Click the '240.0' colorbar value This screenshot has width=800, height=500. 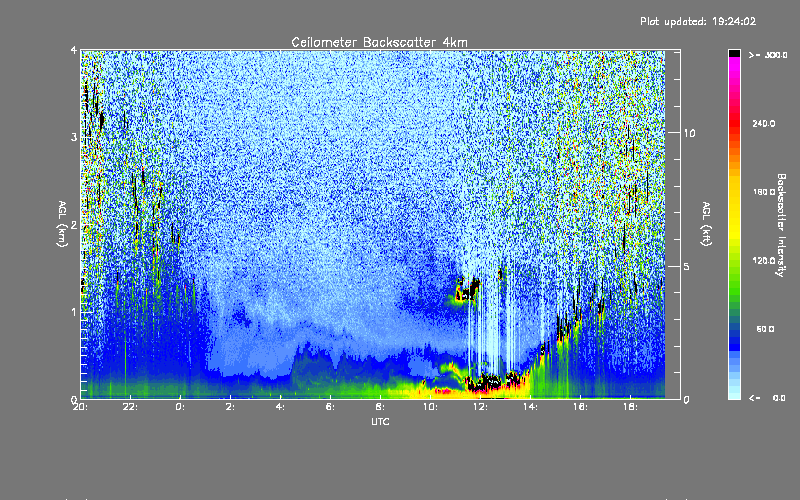coord(764,123)
